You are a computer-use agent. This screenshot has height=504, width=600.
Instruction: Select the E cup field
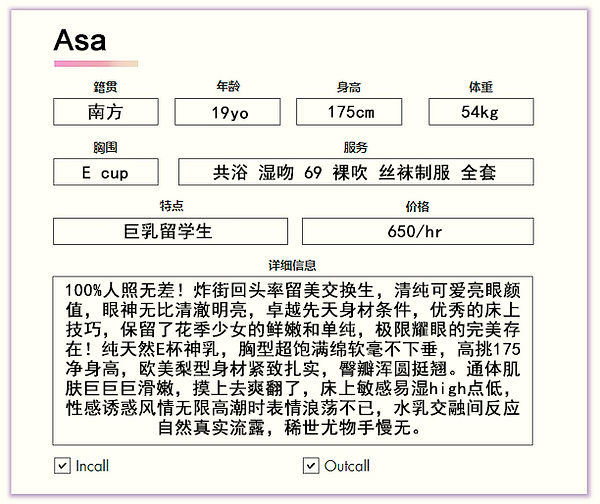pyautogui.click(x=106, y=172)
